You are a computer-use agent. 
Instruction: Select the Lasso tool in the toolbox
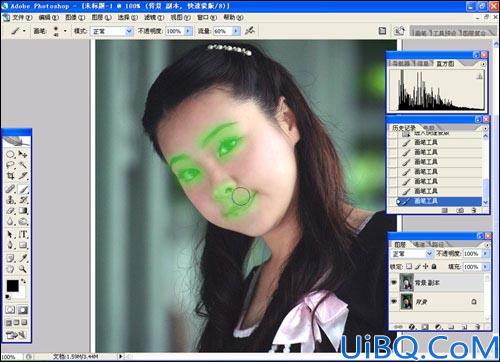[10, 165]
